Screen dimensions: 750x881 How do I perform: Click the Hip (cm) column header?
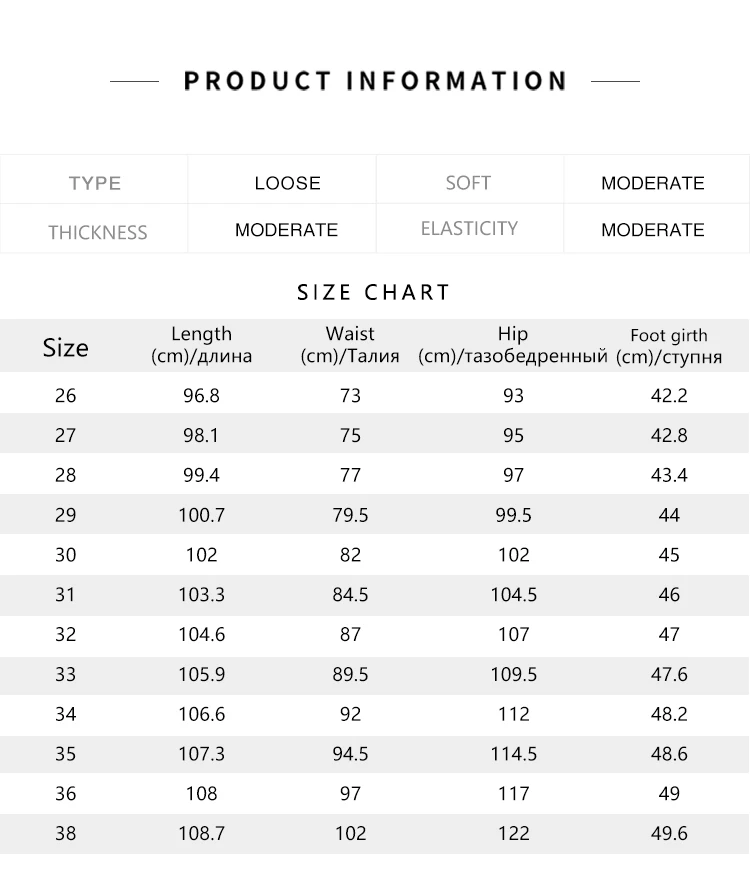(x=513, y=344)
